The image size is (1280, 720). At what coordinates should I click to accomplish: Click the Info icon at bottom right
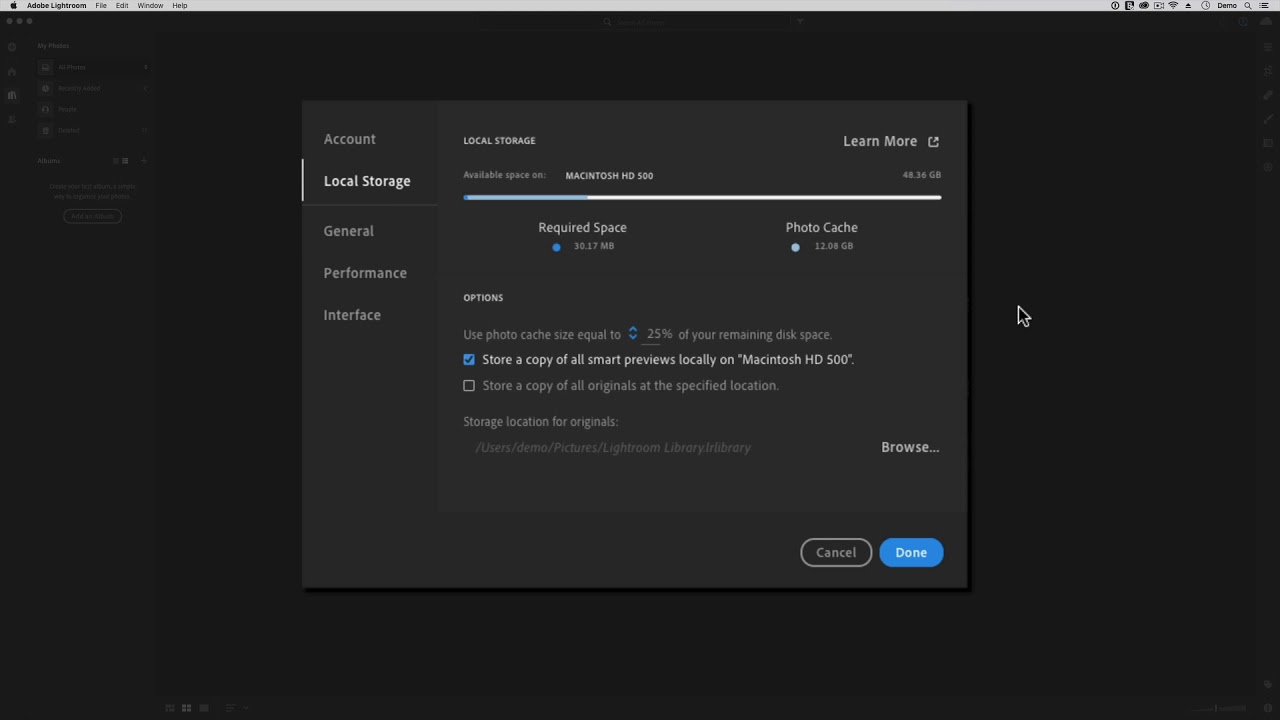pyautogui.click(x=1268, y=708)
